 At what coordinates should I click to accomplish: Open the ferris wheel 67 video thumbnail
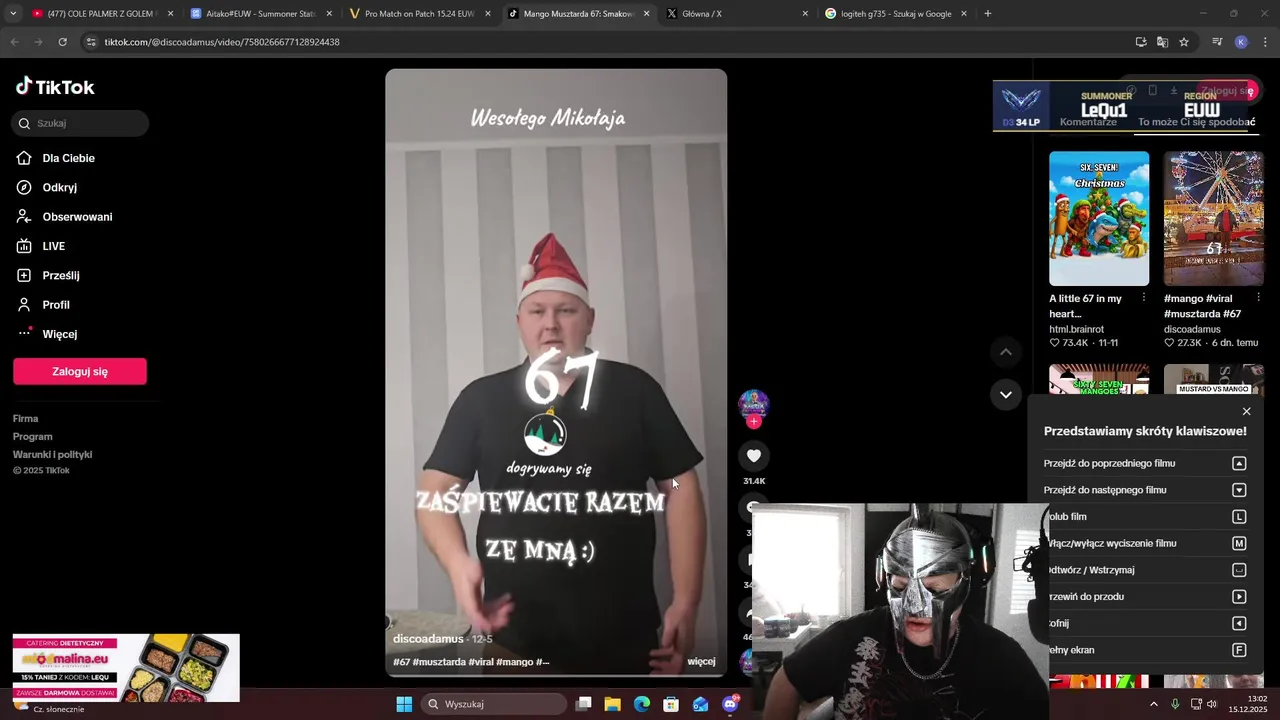click(1214, 218)
